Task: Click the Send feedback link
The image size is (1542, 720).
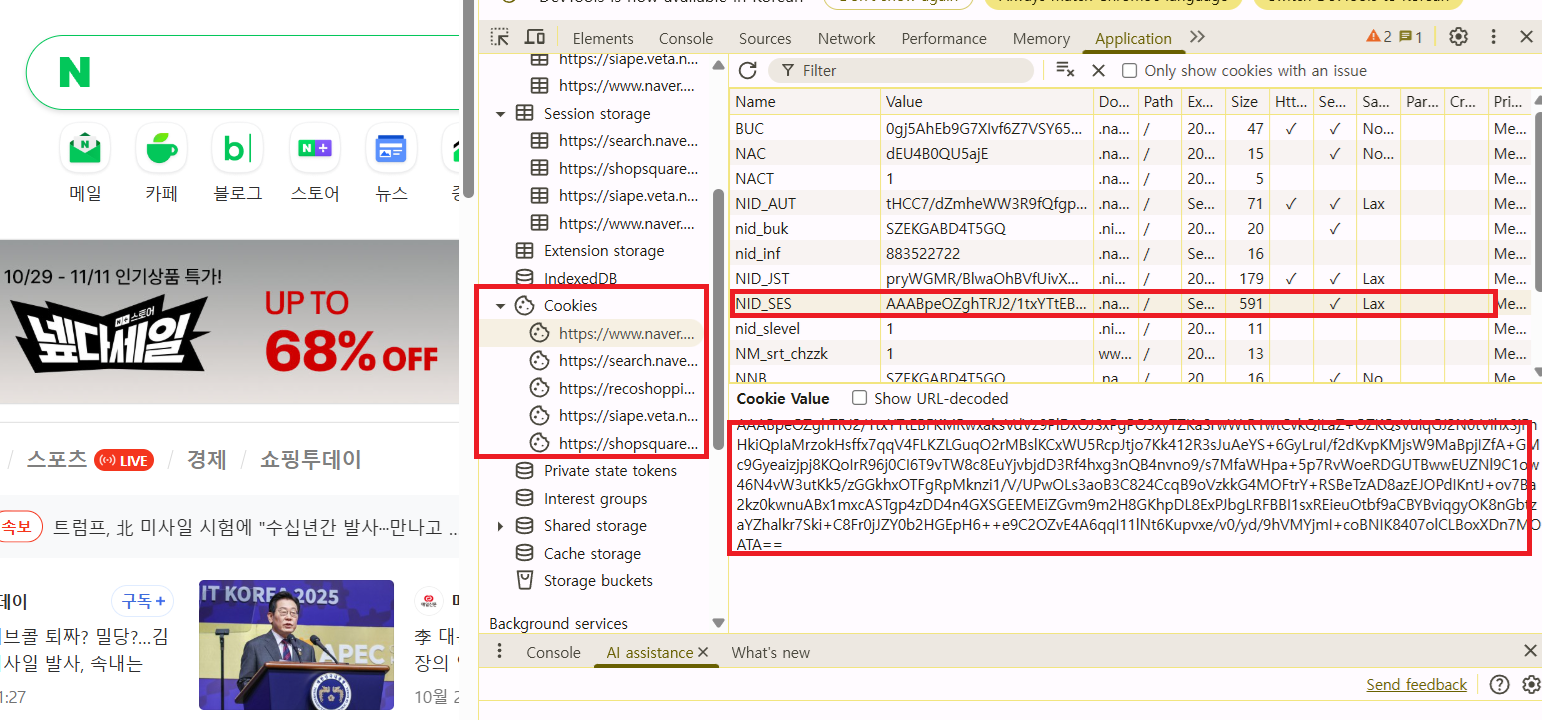Action: pos(1416,684)
